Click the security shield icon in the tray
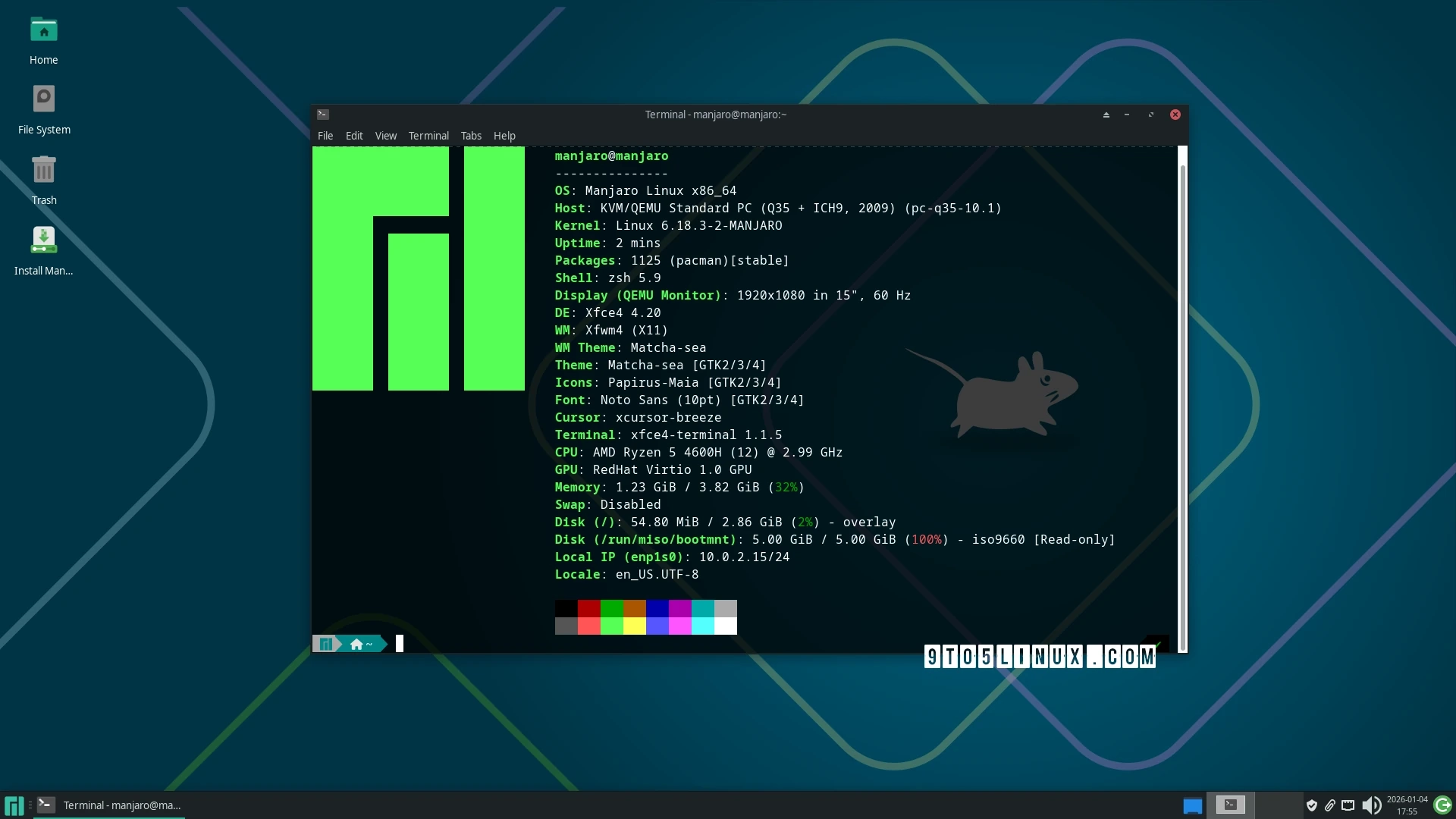This screenshot has width=1456, height=819. 1312,805
